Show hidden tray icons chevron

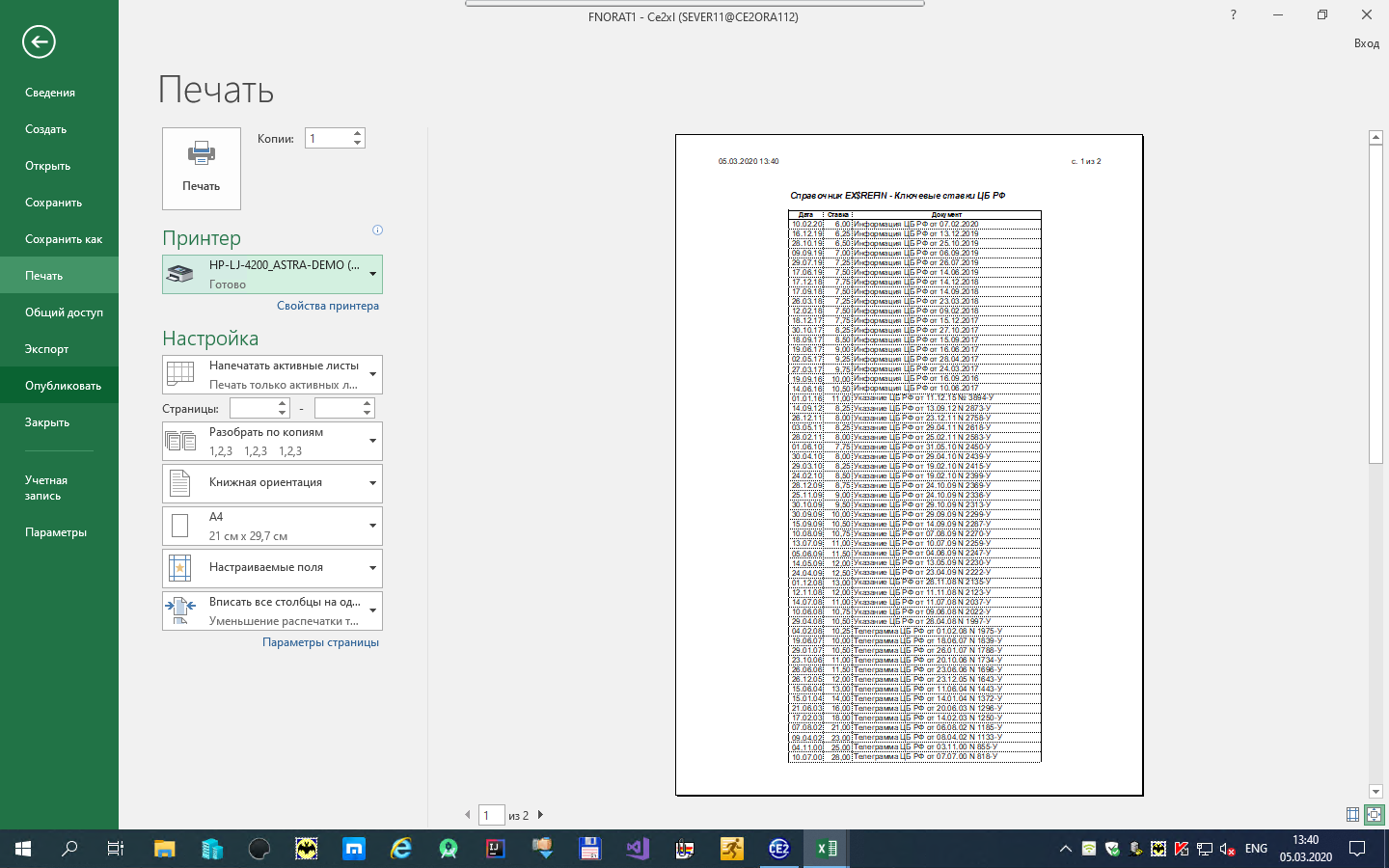tap(1065, 849)
